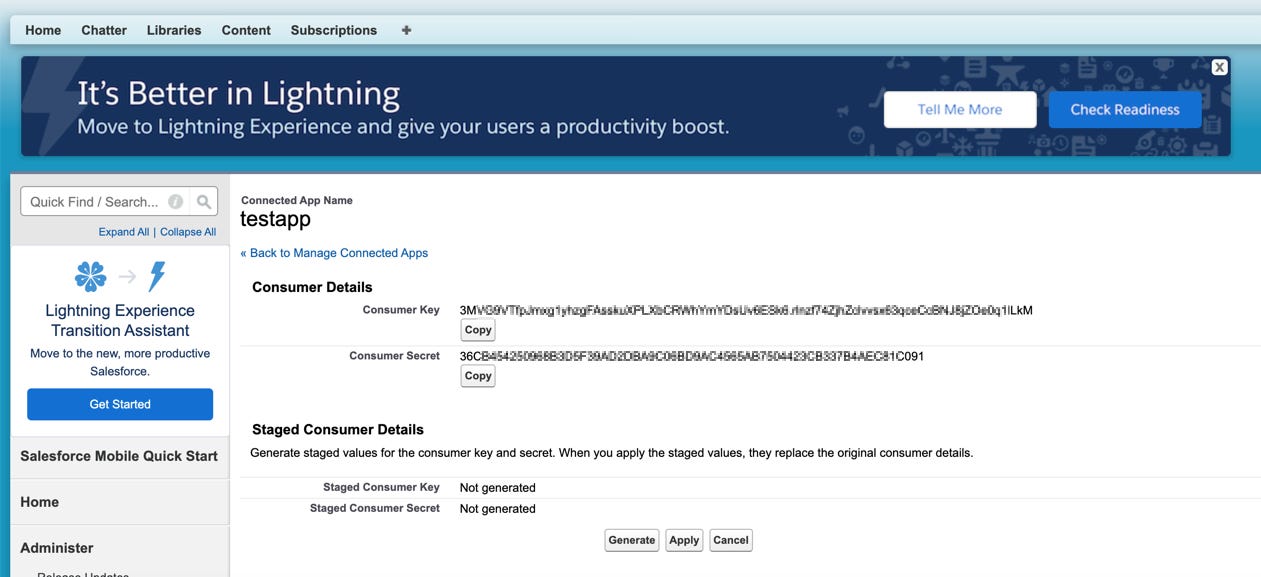
Task: Open the Home tab
Action: tap(43, 30)
